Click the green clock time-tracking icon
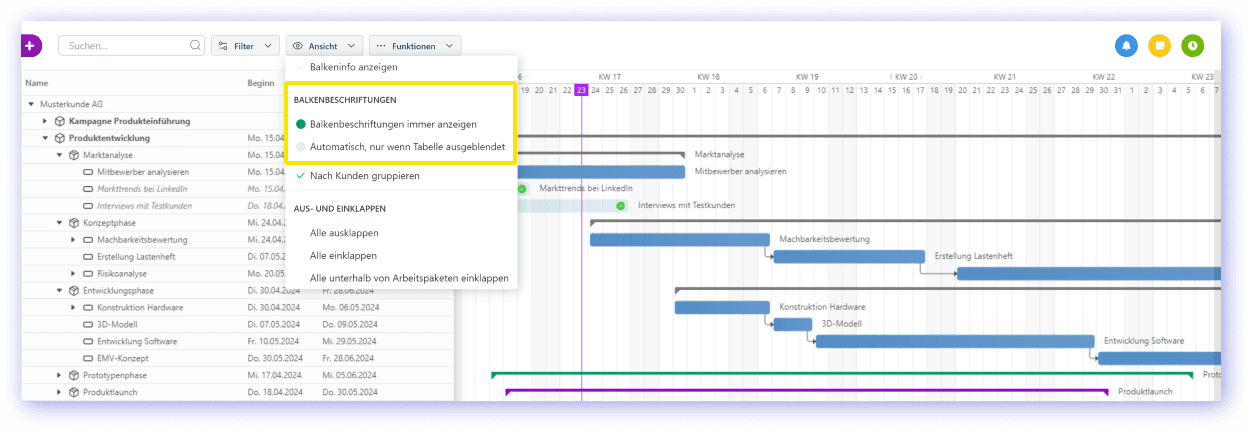The height and width of the screenshot is (431, 1250). tap(1191, 46)
